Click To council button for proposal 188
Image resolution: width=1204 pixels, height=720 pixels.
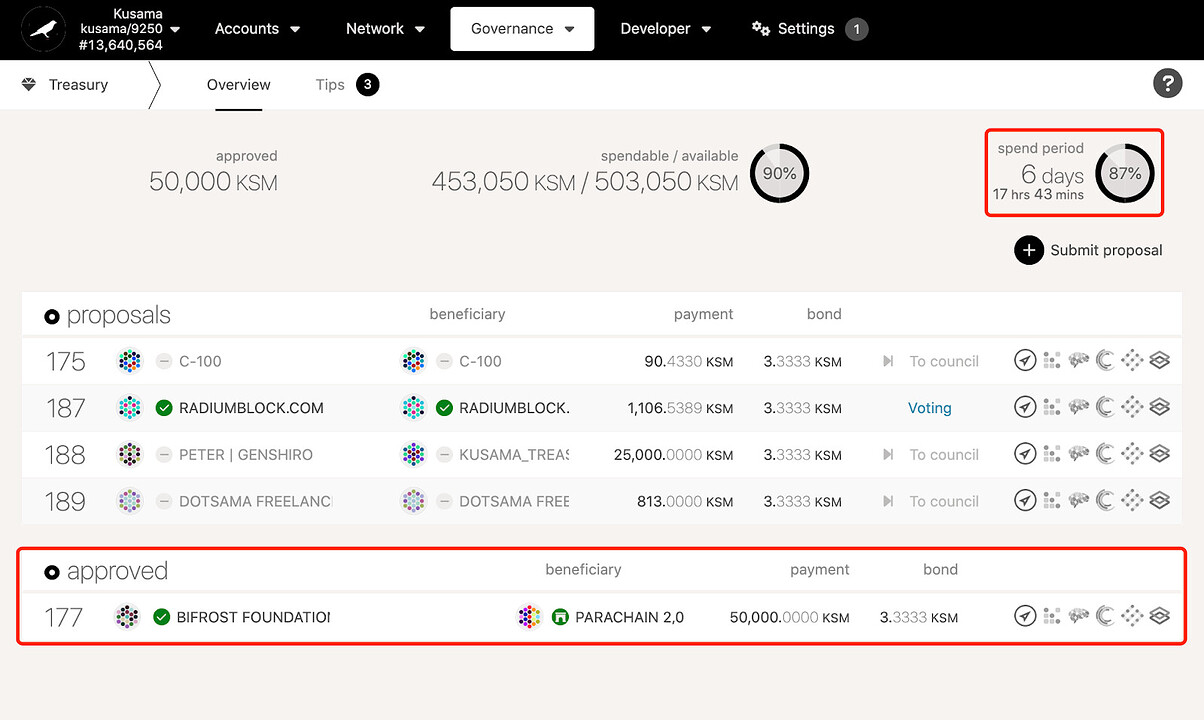pos(931,454)
